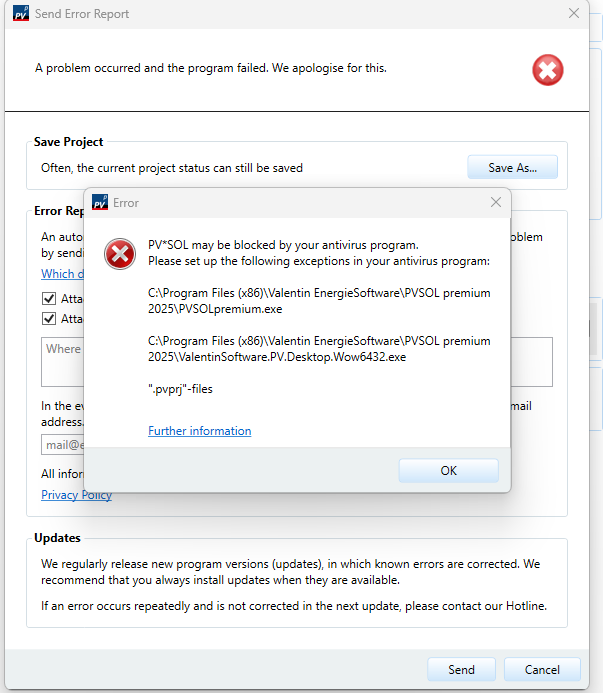Click into the mail@ email address field
This screenshot has width=603, height=693.
(62, 445)
